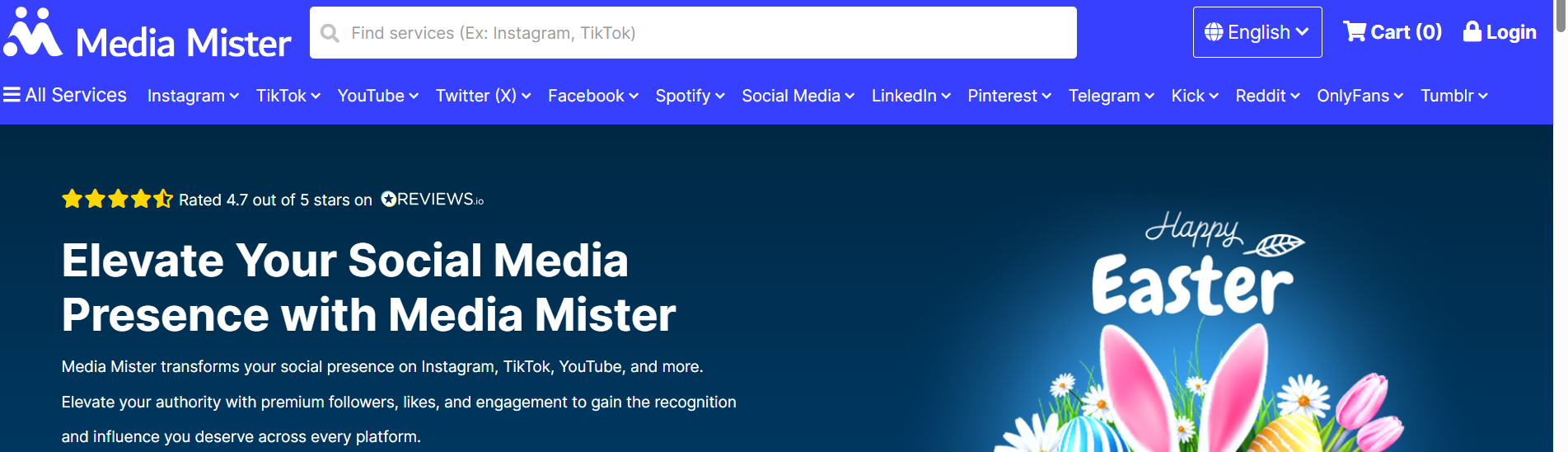Open the Telegram services dropdown
The image size is (1568, 452).
[1111, 96]
